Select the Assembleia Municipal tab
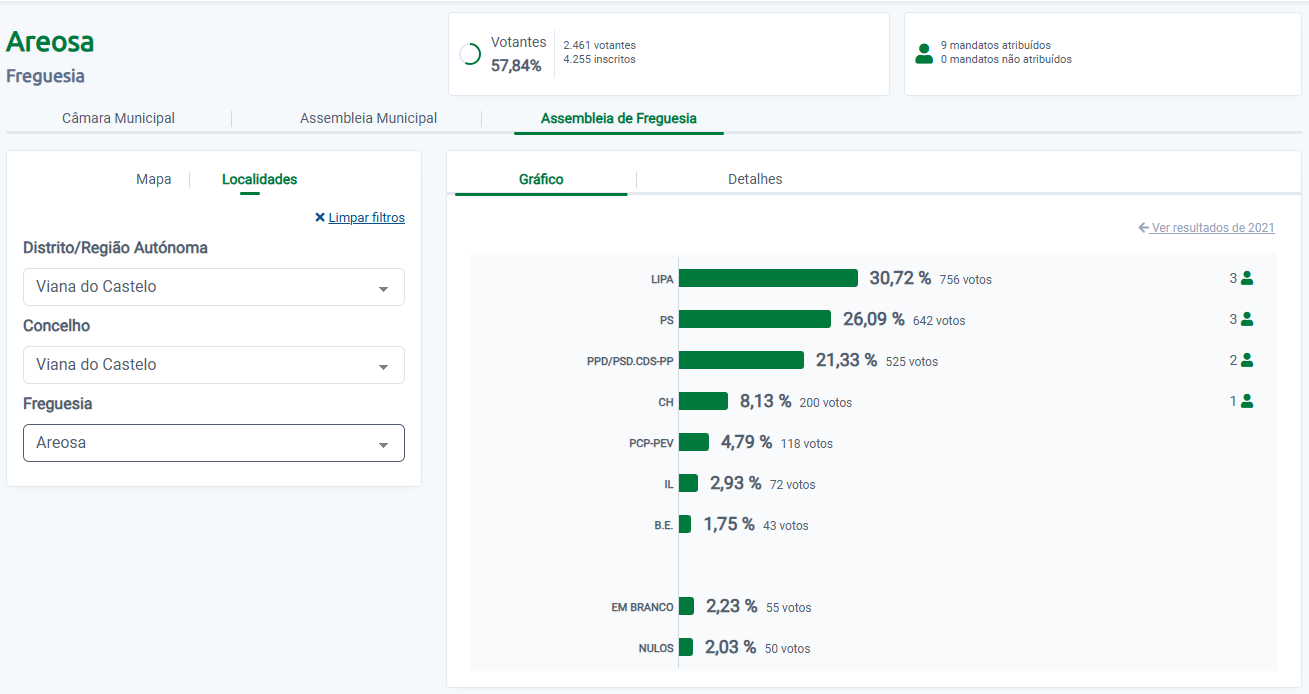This screenshot has height=694, width=1309. click(x=368, y=118)
